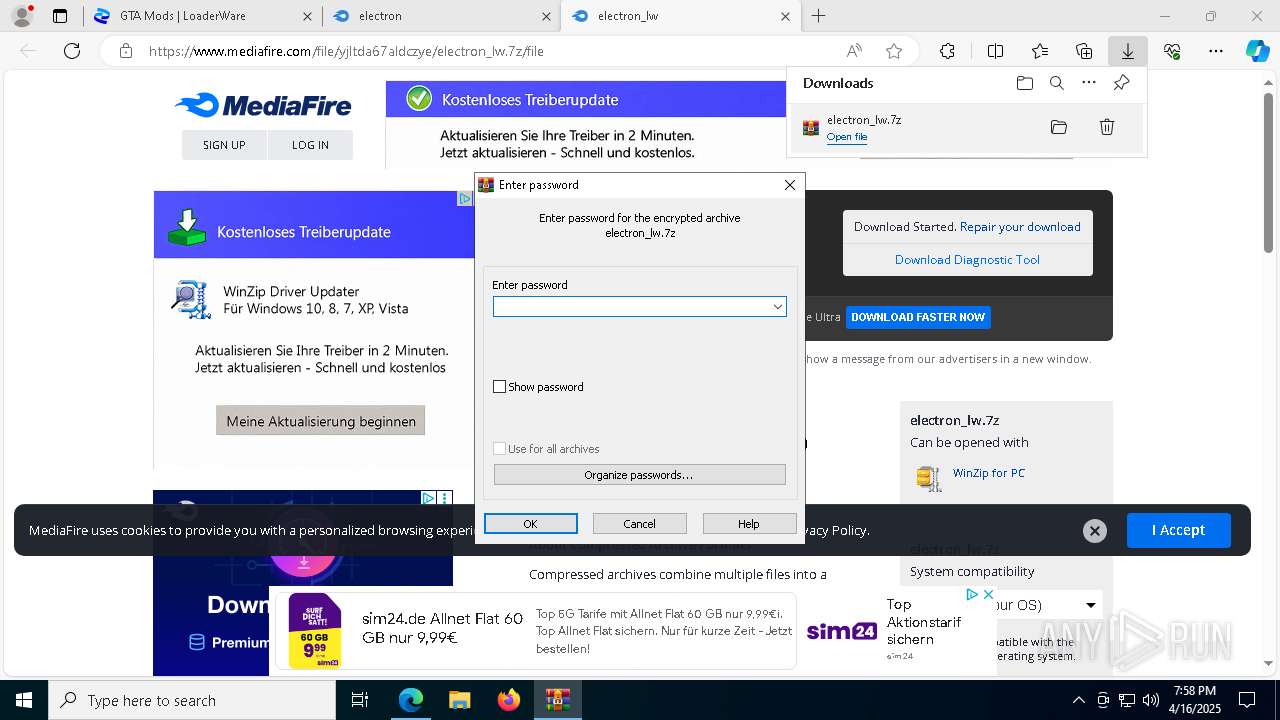1280x720 pixels.
Task: Launch the Copilot sidebar icon
Action: (x=1258, y=51)
